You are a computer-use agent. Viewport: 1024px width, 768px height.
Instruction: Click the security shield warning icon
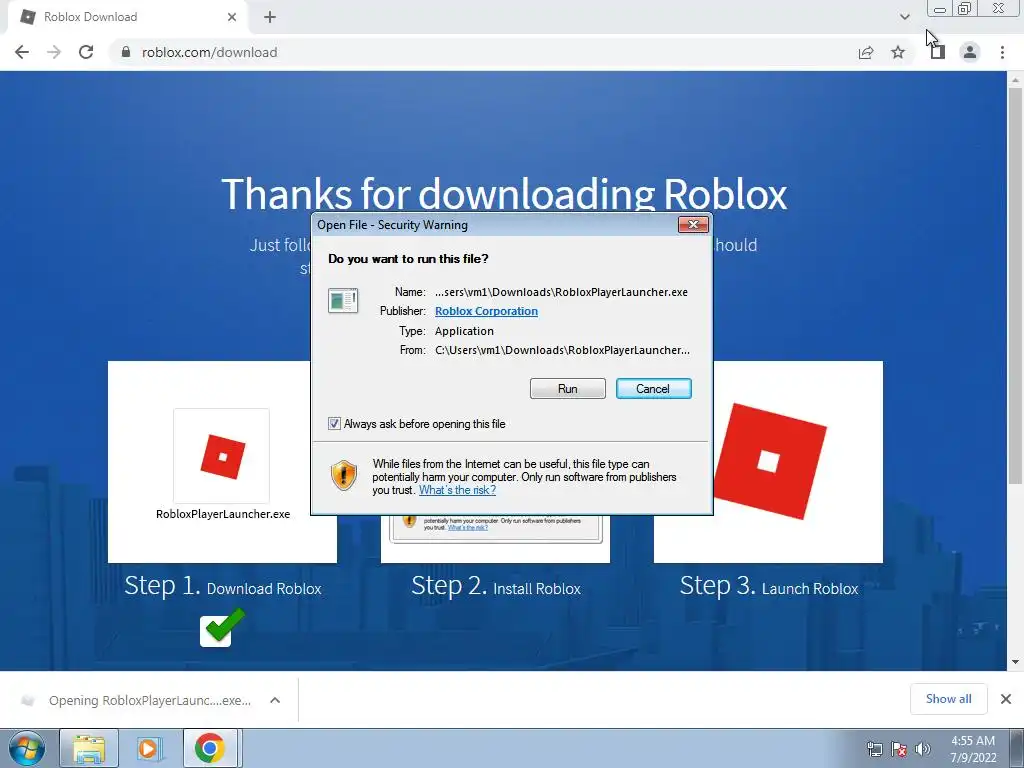344,475
